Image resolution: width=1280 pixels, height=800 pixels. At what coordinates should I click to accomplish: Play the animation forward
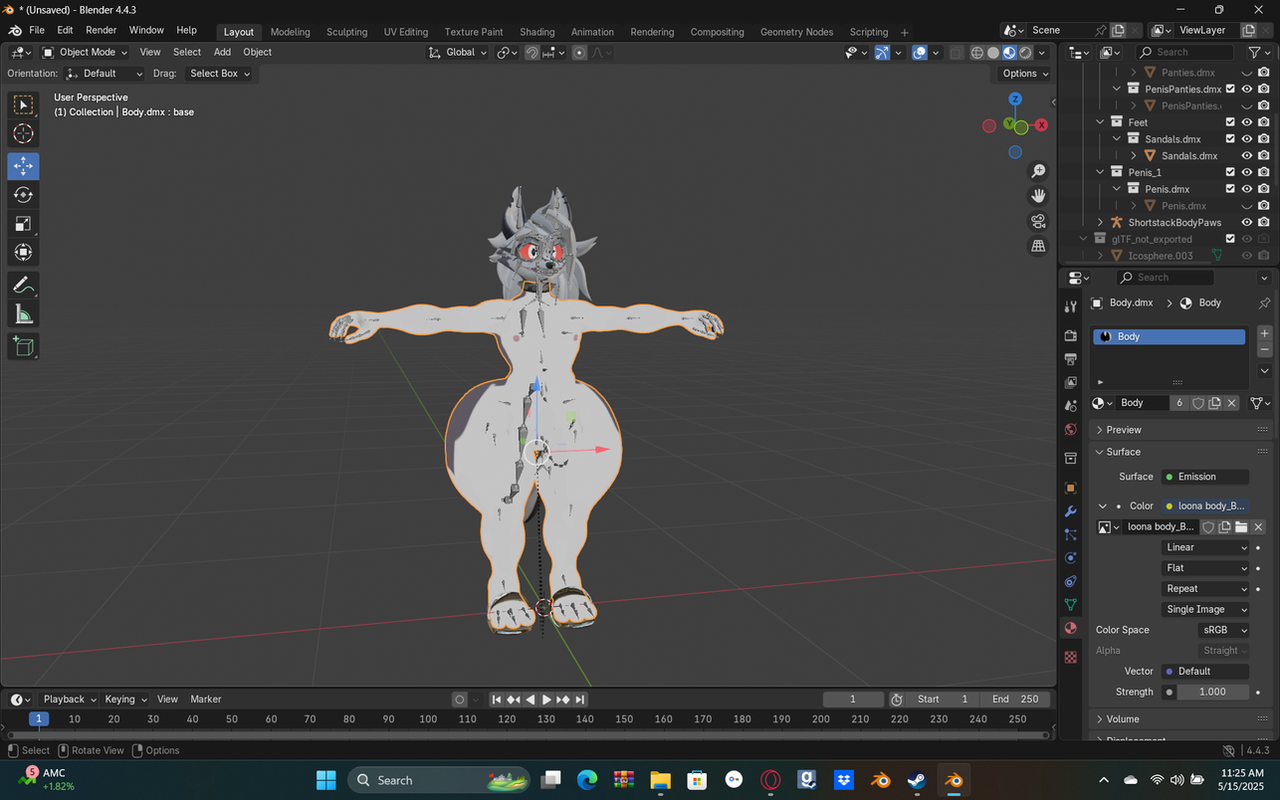546,700
